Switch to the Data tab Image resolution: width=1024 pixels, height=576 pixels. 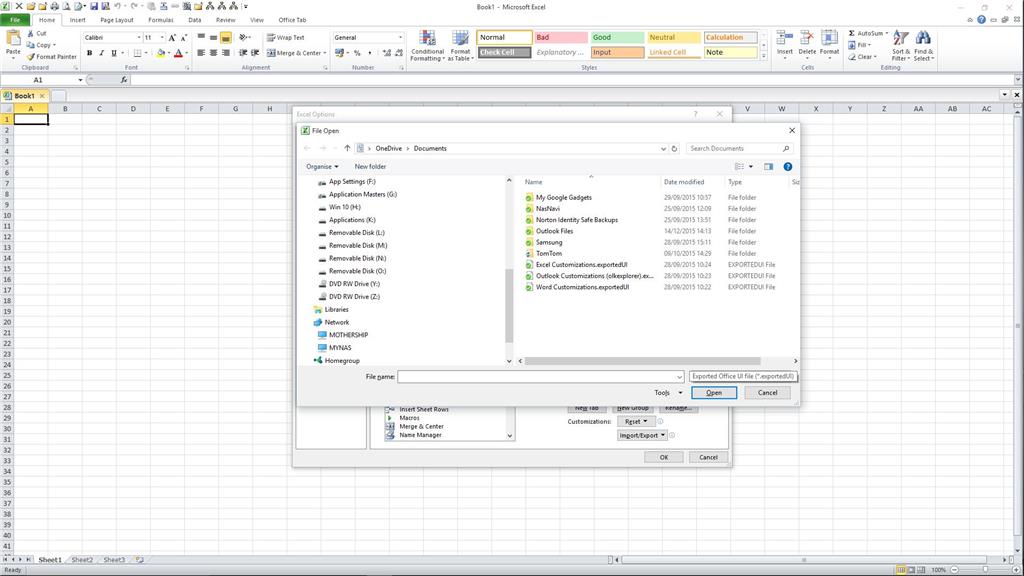pyautogui.click(x=195, y=20)
